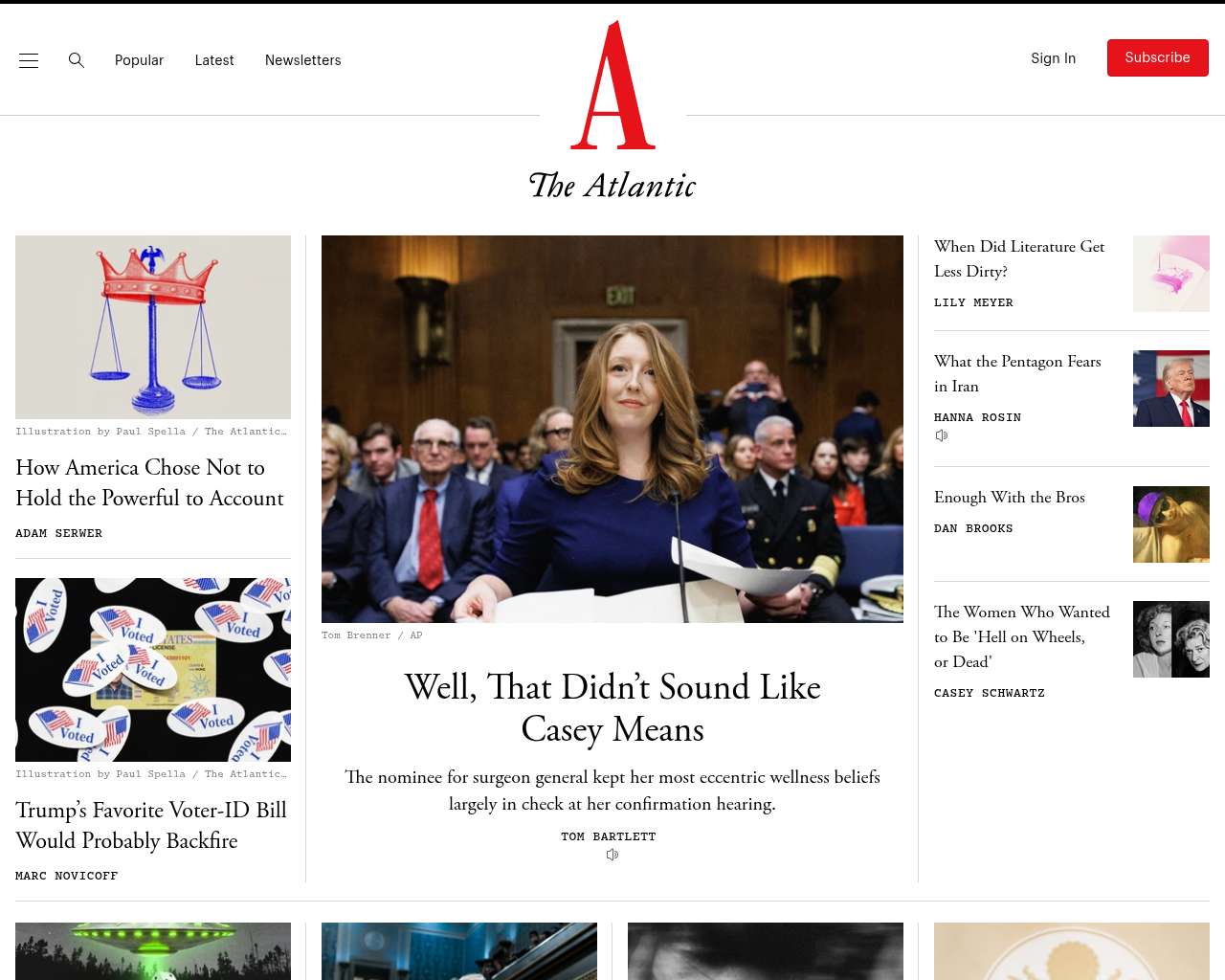This screenshot has height=980, width=1225.
Task: Open 'When Did Literature Get Less Dirty?' article
Action: [1019, 258]
